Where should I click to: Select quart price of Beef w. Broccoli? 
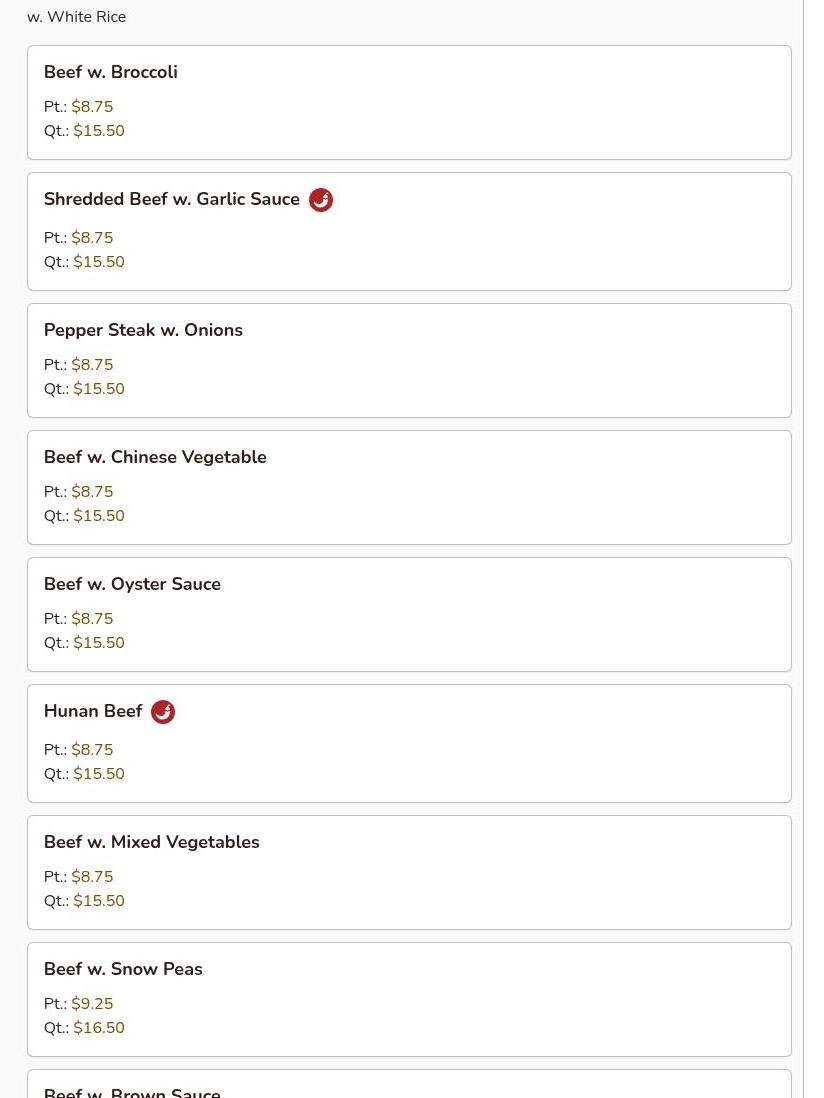pos(99,131)
